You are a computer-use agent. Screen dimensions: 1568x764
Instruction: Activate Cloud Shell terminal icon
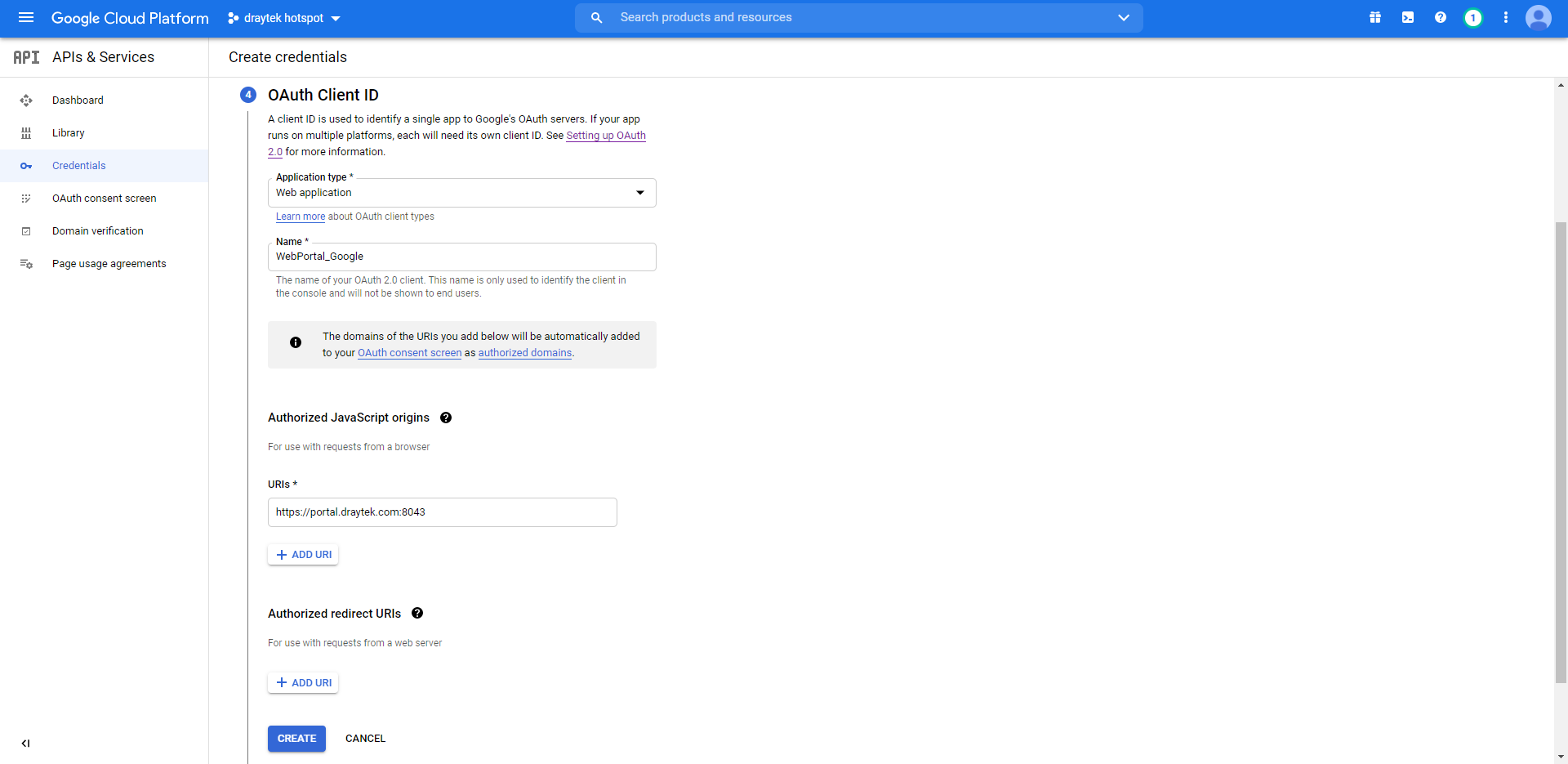(1408, 17)
